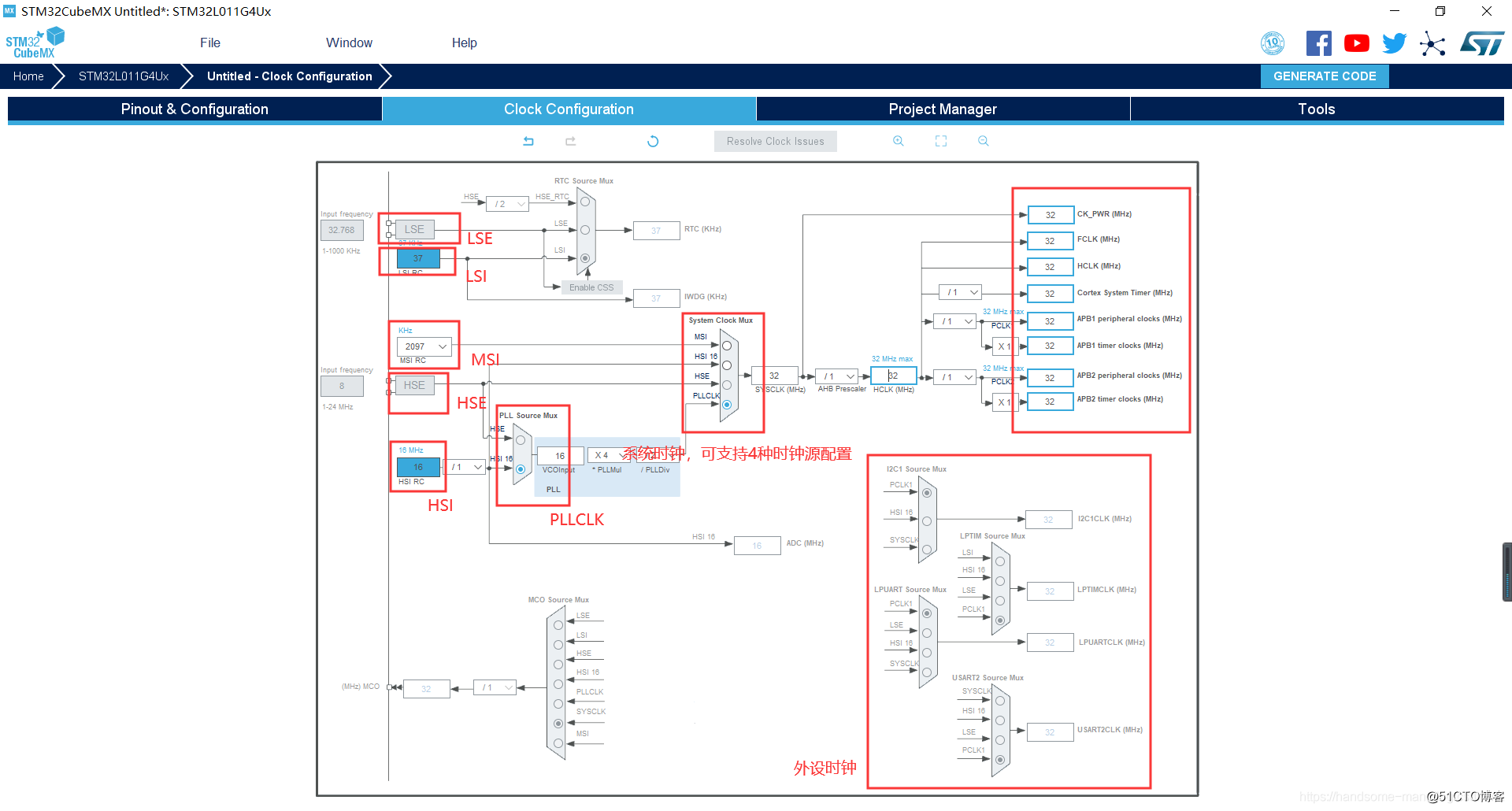
Task: Open the Window menu
Action: pyautogui.click(x=349, y=43)
